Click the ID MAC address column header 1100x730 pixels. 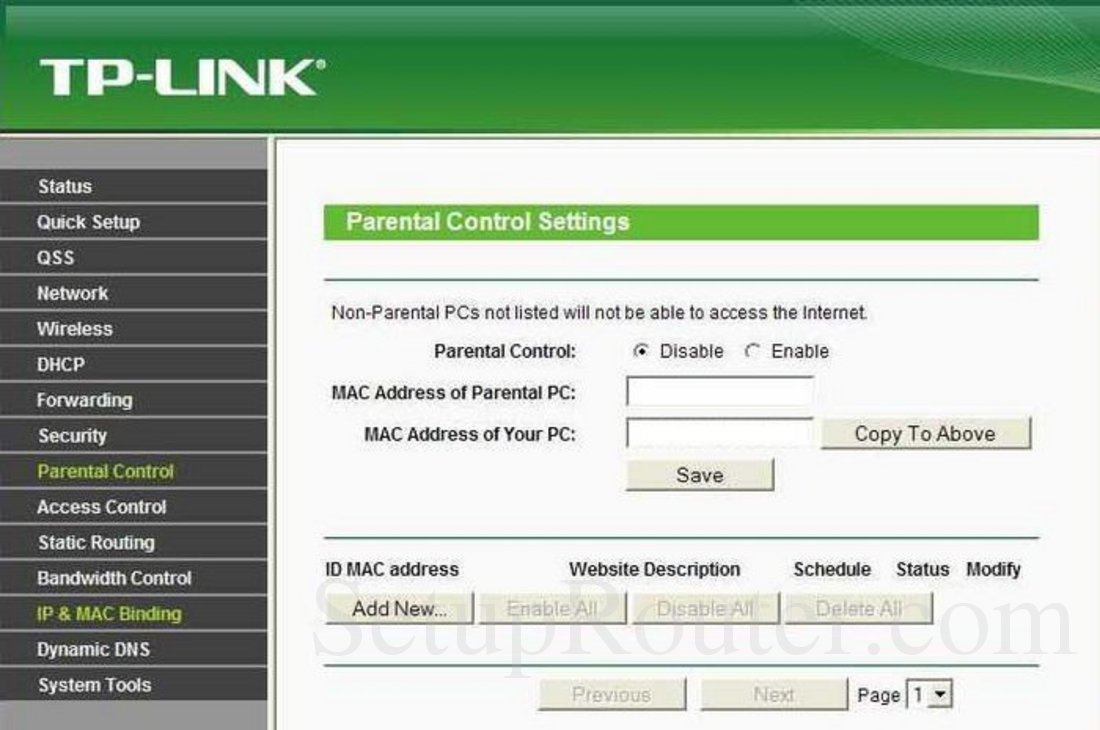[391, 569]
